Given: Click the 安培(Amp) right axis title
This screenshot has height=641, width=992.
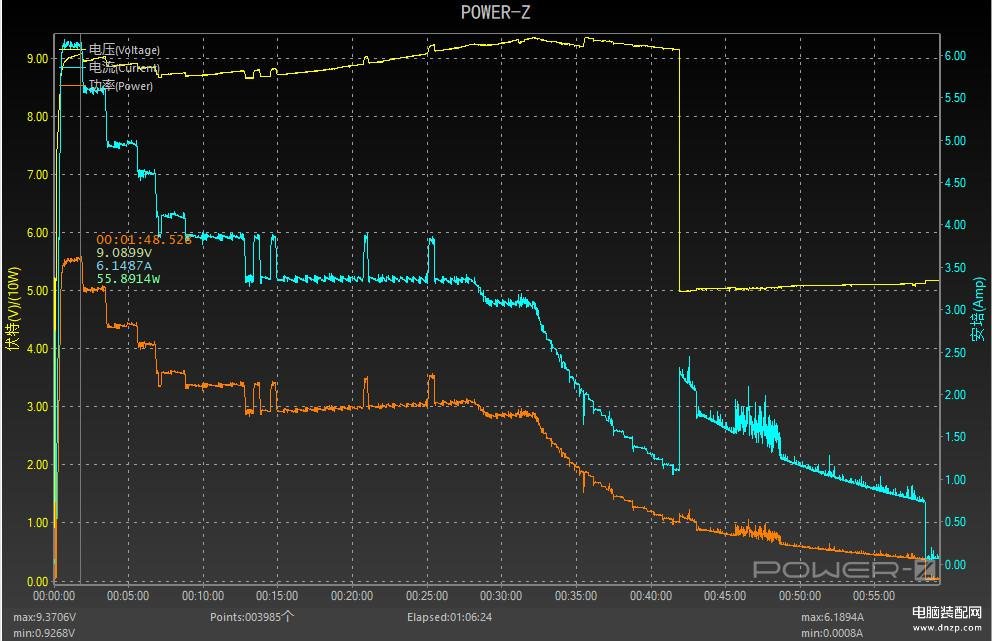Looking at the screenshot, I should pos(979,309).
